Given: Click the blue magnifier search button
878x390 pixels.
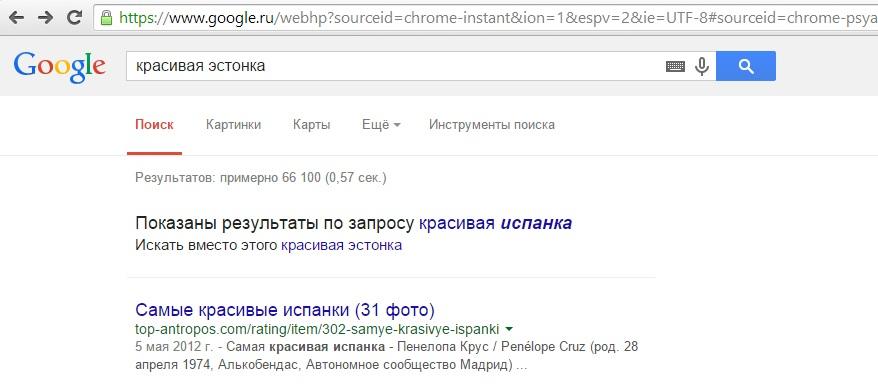Looking at the screenshot, I should 746,66.
